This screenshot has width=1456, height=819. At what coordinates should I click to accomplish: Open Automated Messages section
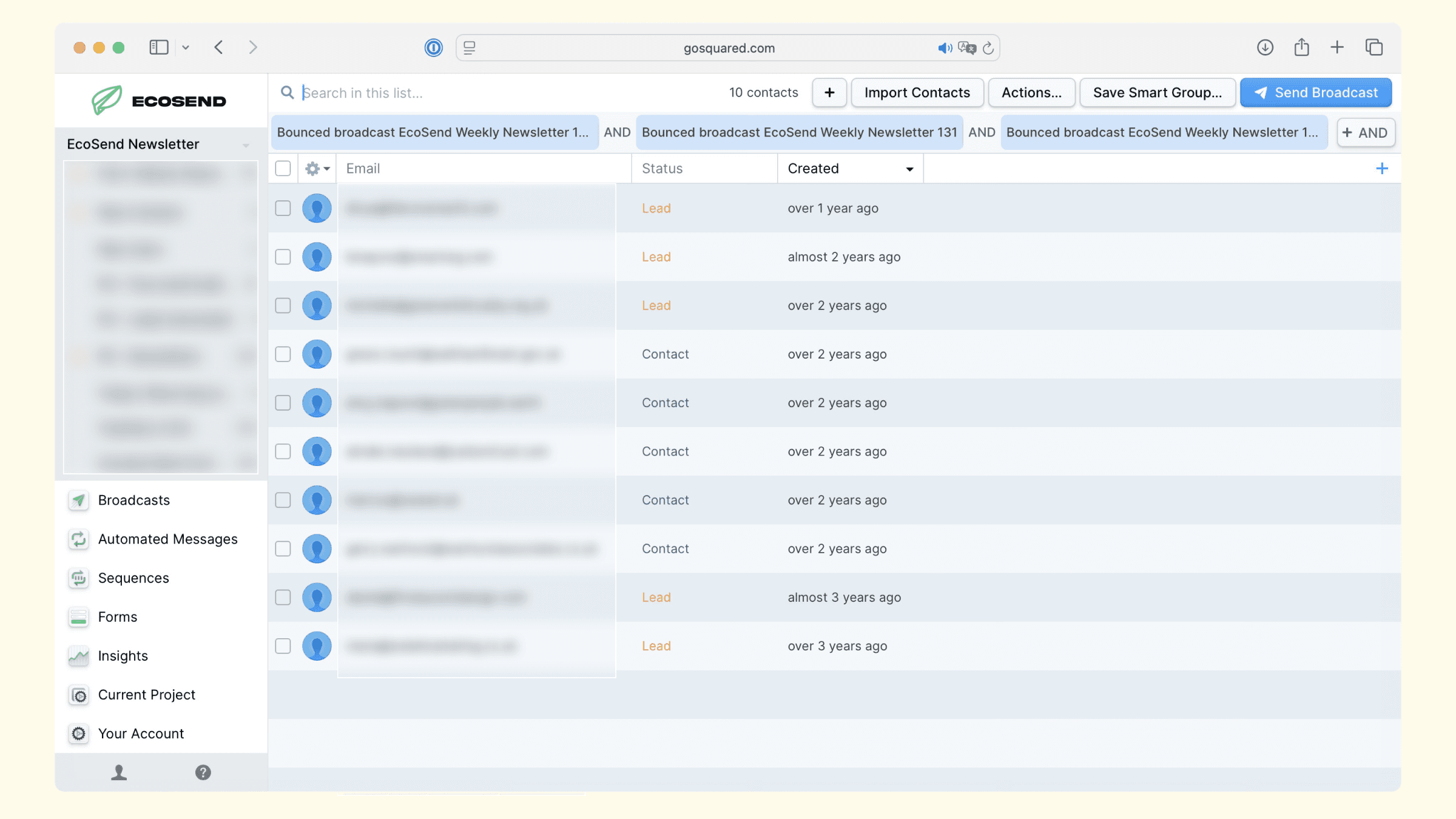[x=167, y=539]
